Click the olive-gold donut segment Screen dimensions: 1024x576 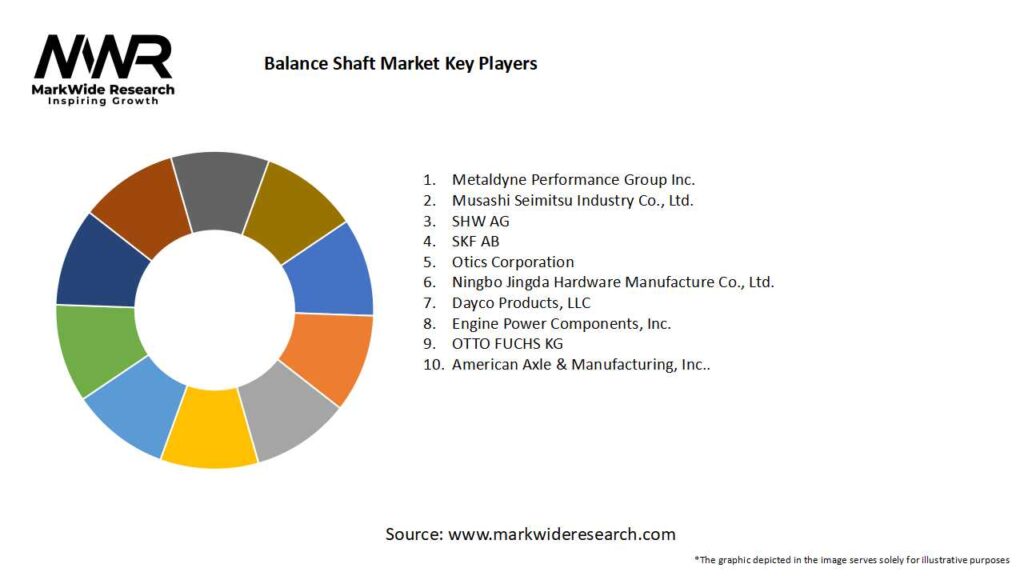pyautogui.click(x=293, y=211)
